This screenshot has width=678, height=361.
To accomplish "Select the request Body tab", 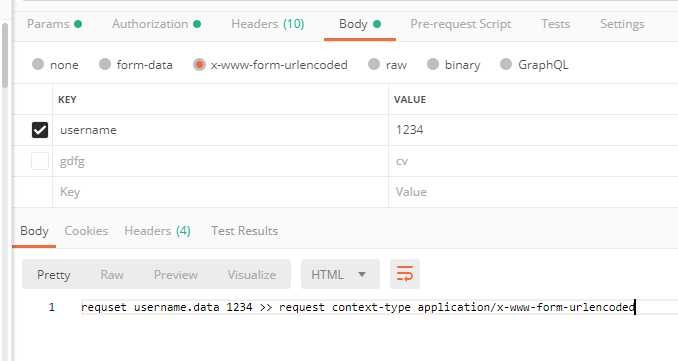I will click(359, 24).
